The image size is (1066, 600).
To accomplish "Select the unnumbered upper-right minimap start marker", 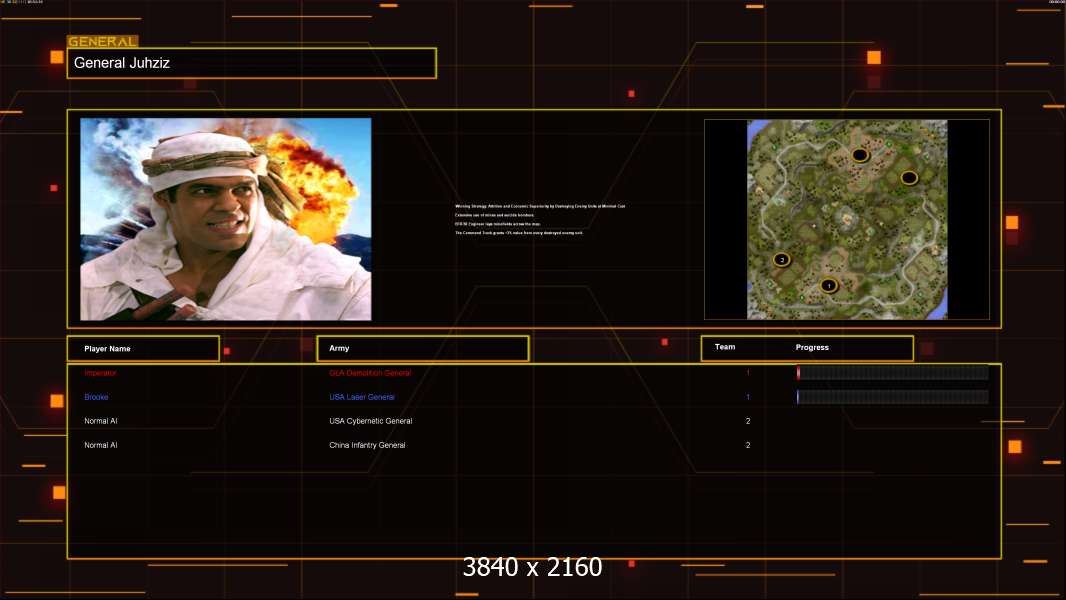I will point(908,177).
